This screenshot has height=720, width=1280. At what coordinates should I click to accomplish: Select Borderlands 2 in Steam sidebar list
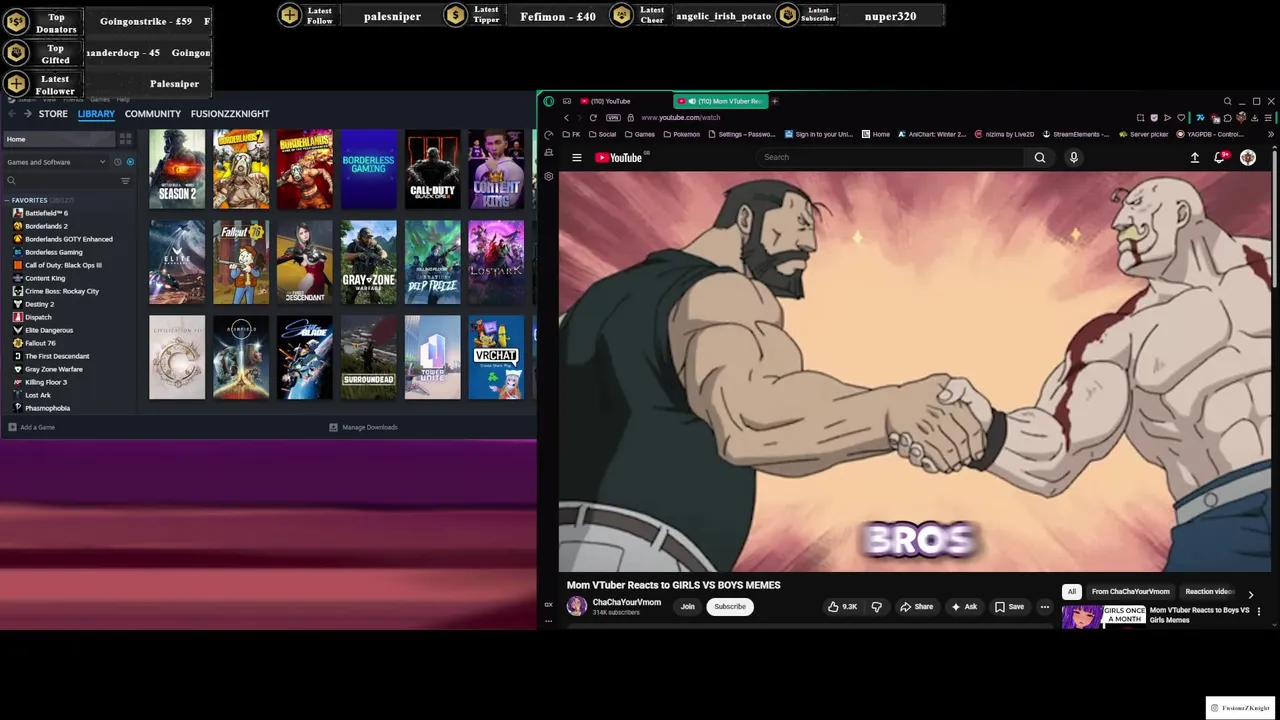tap(46, 226)
